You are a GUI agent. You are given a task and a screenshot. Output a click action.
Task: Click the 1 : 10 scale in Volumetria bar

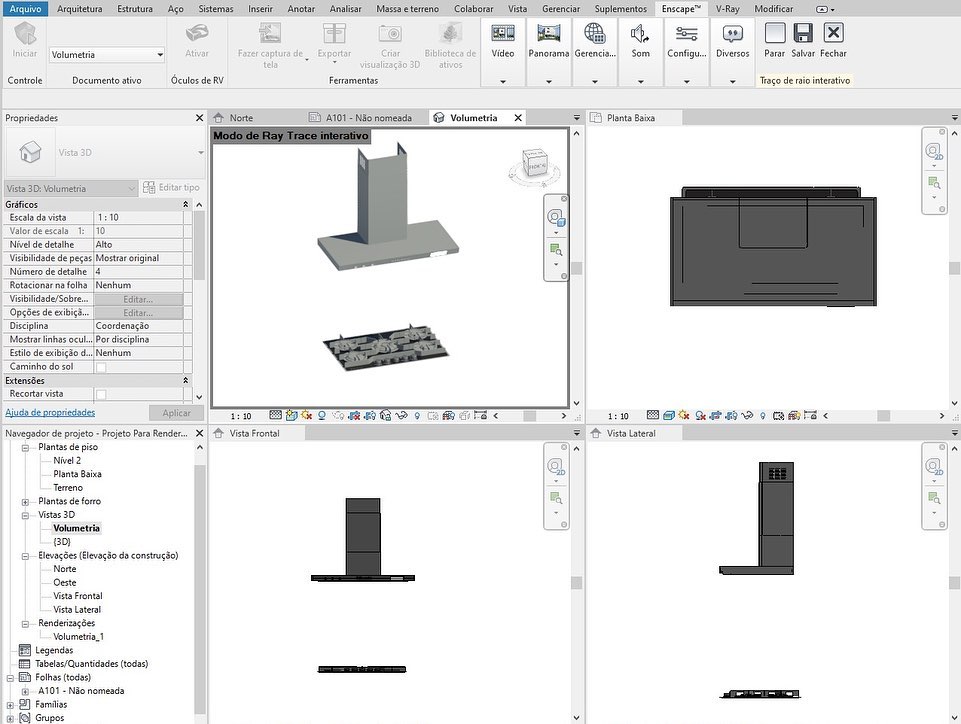(241, 416)
